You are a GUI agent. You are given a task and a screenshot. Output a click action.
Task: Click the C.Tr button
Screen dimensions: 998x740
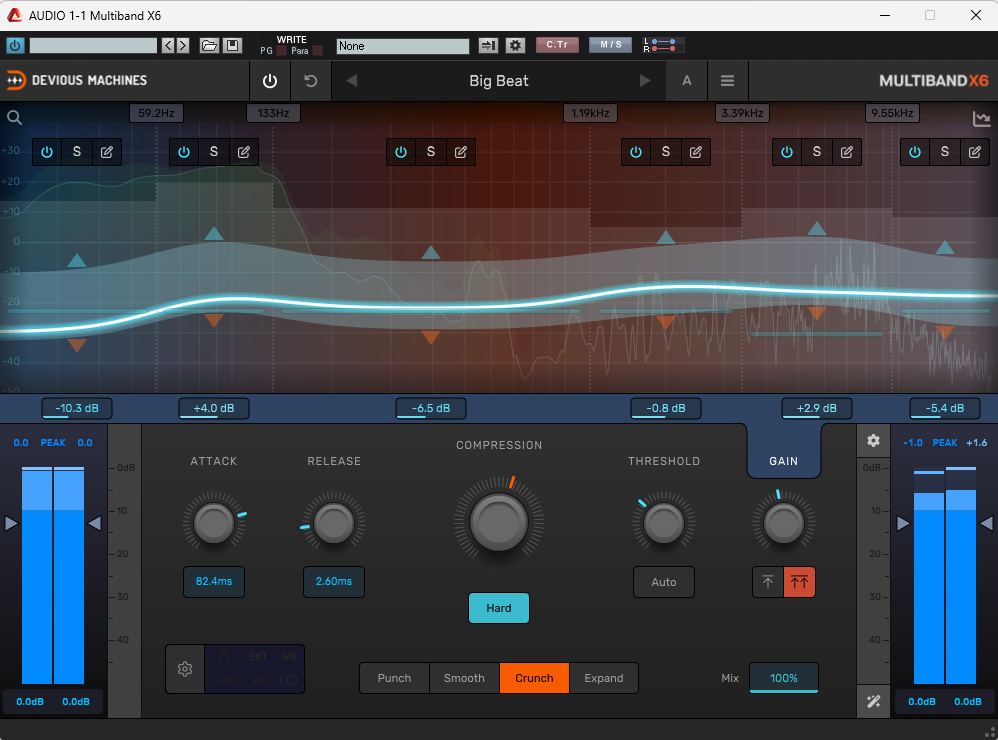(557, 45)
